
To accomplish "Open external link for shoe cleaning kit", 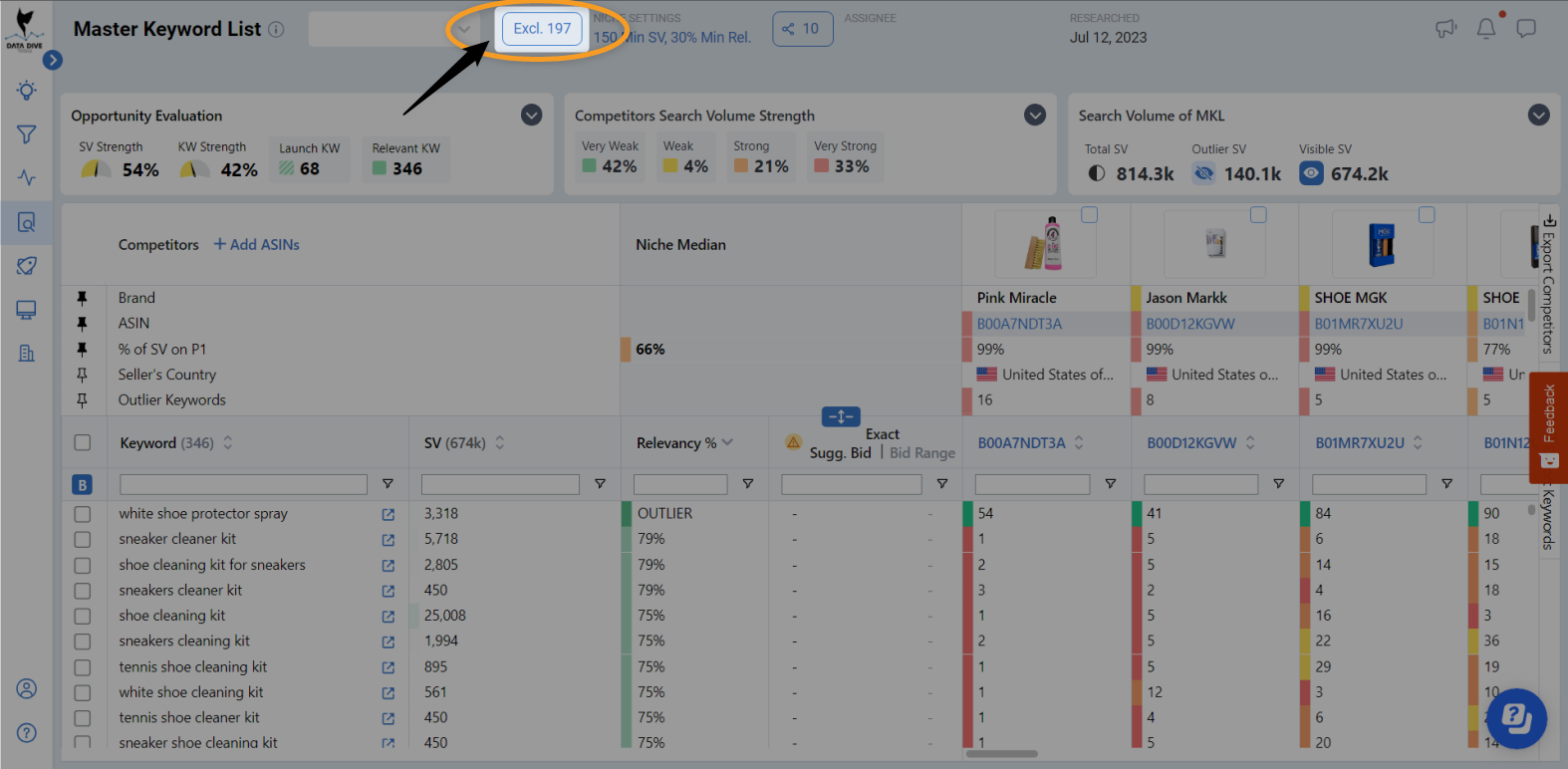I will (x=389, y=617).
